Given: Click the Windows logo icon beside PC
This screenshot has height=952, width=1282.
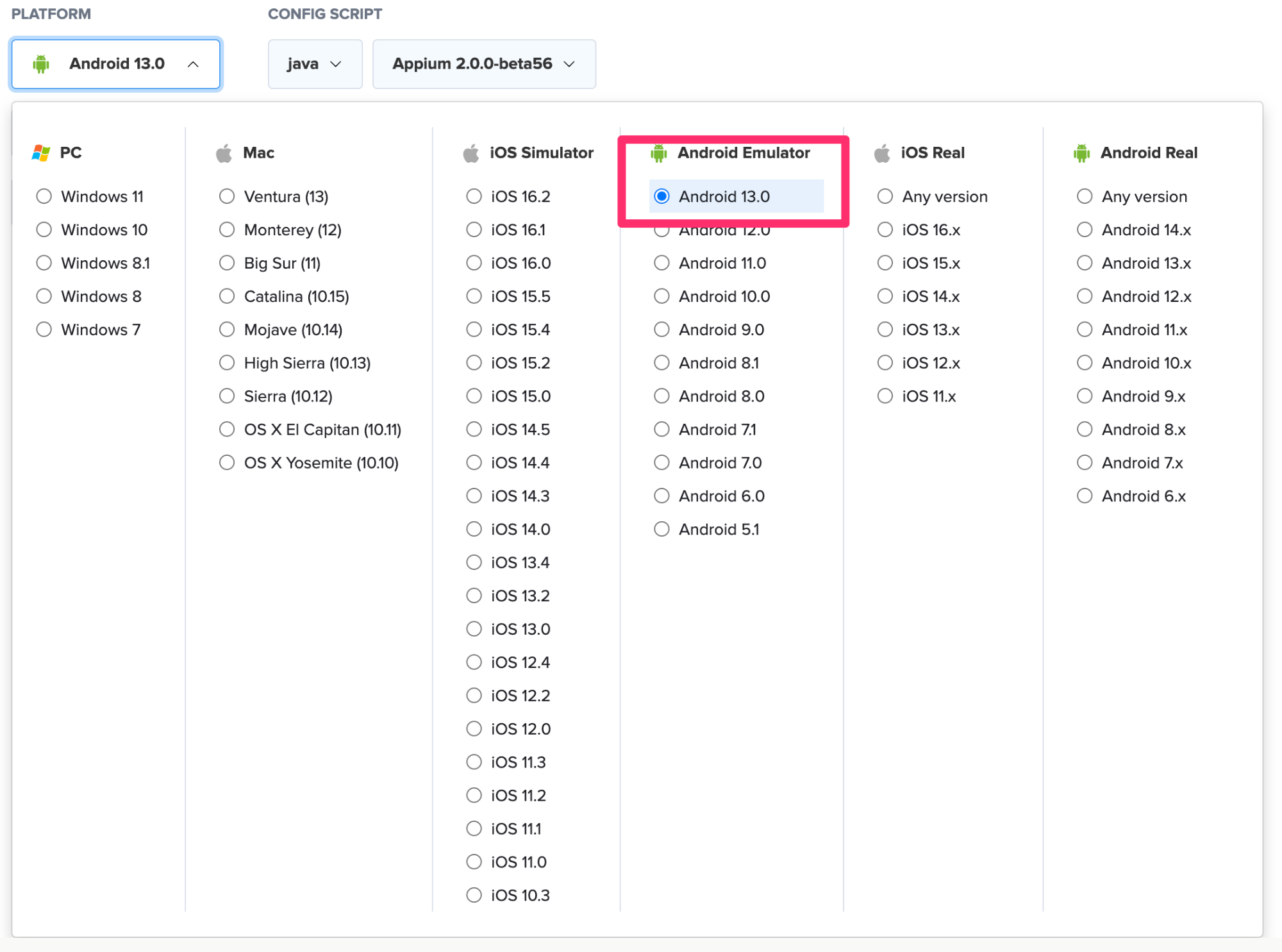Looking at the screenshot, I should click(x=41, y=153).
